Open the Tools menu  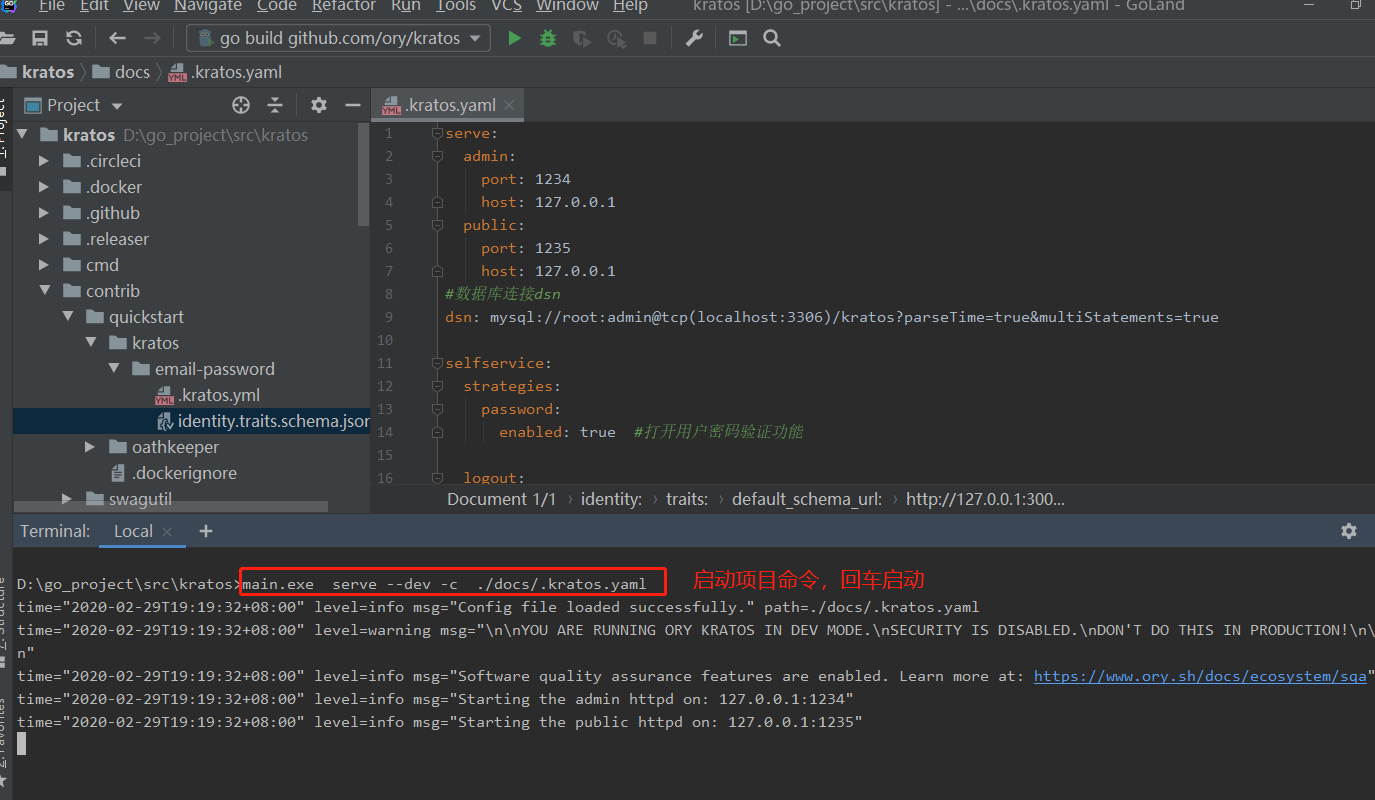pyautogui.click(x=455, y=6)
